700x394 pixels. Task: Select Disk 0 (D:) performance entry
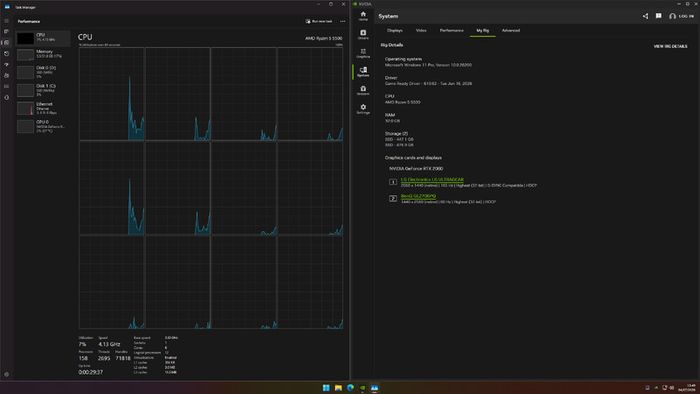pos(43,72)
